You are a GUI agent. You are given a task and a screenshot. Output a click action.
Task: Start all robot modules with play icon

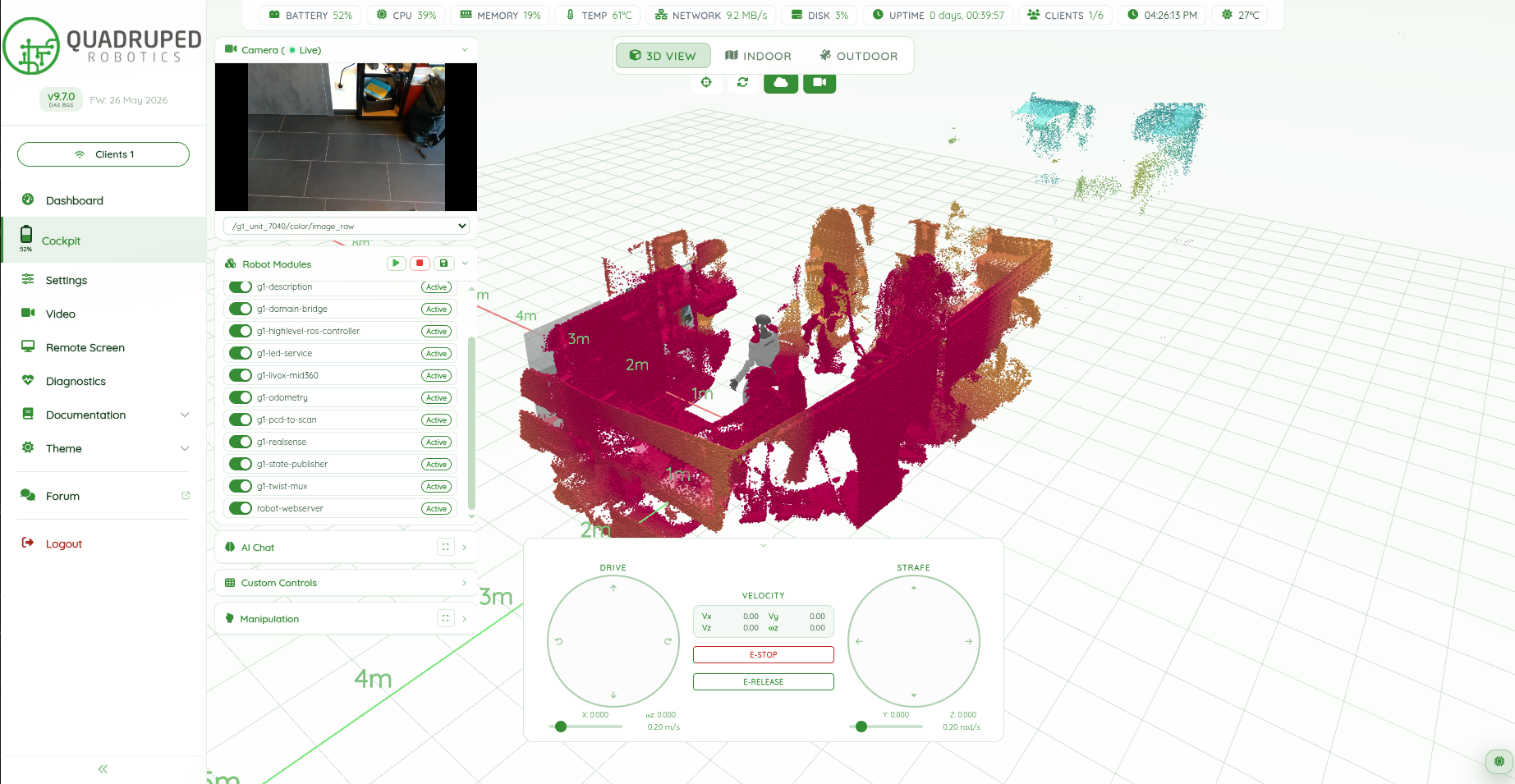(396, 264)
